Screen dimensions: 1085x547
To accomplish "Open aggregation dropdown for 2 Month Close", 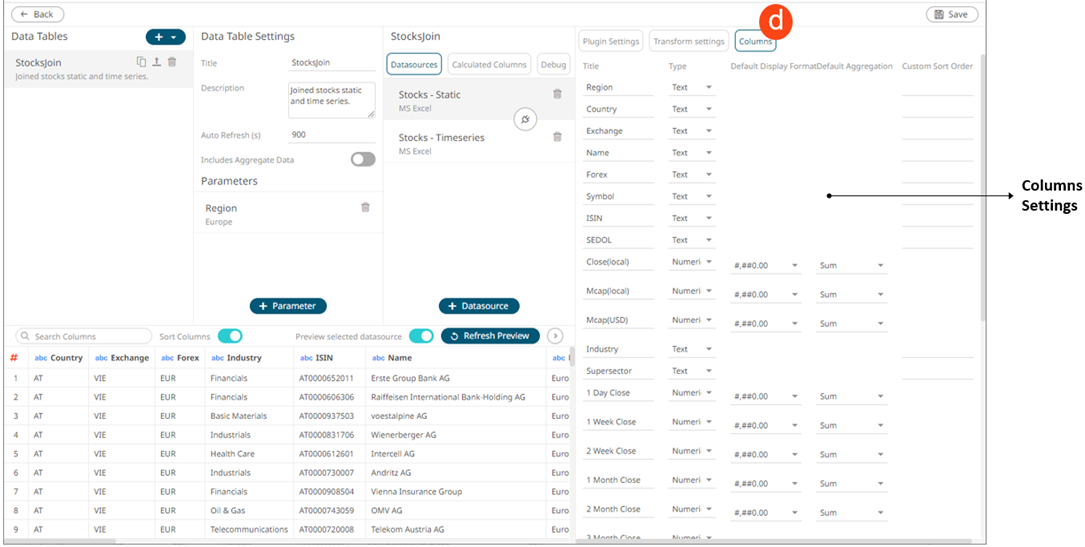I will pyautogui.click(x=851, y=513).
